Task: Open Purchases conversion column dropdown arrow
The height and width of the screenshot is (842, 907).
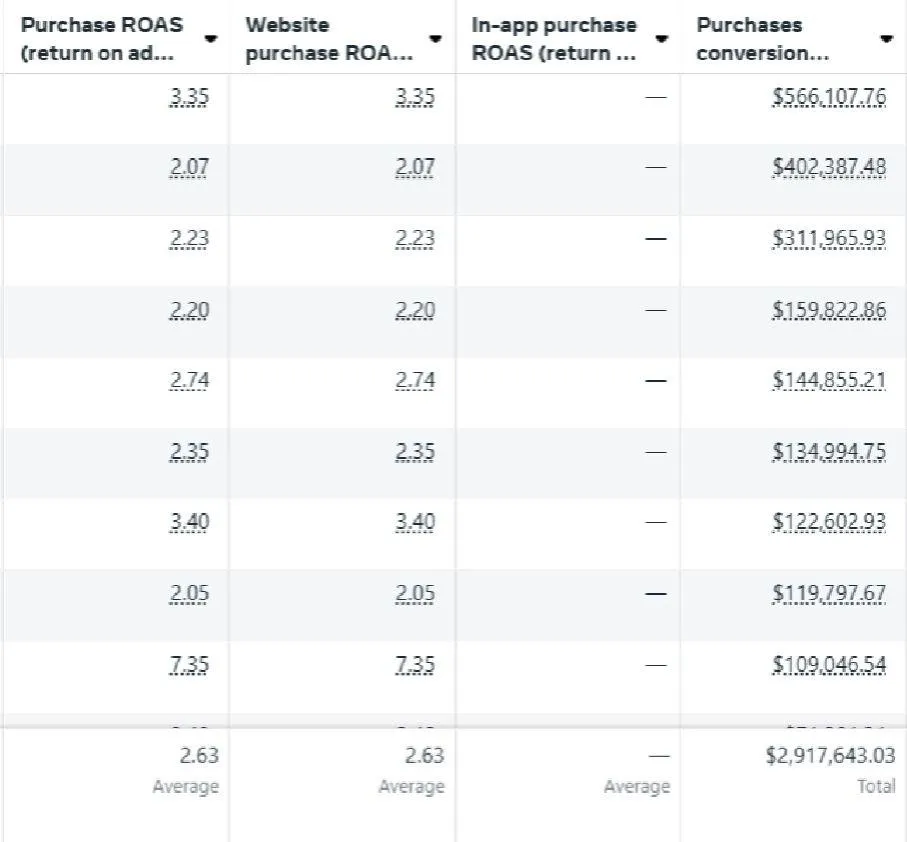Action: tap(886, 39)
